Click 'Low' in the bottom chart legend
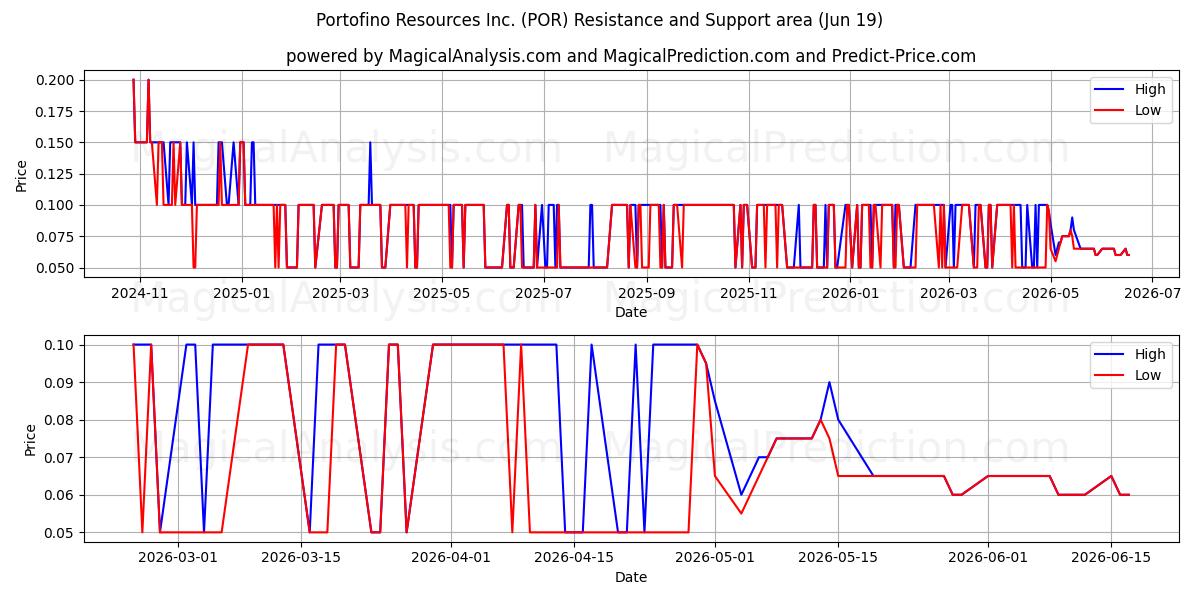 click(x=1148, y=375)
